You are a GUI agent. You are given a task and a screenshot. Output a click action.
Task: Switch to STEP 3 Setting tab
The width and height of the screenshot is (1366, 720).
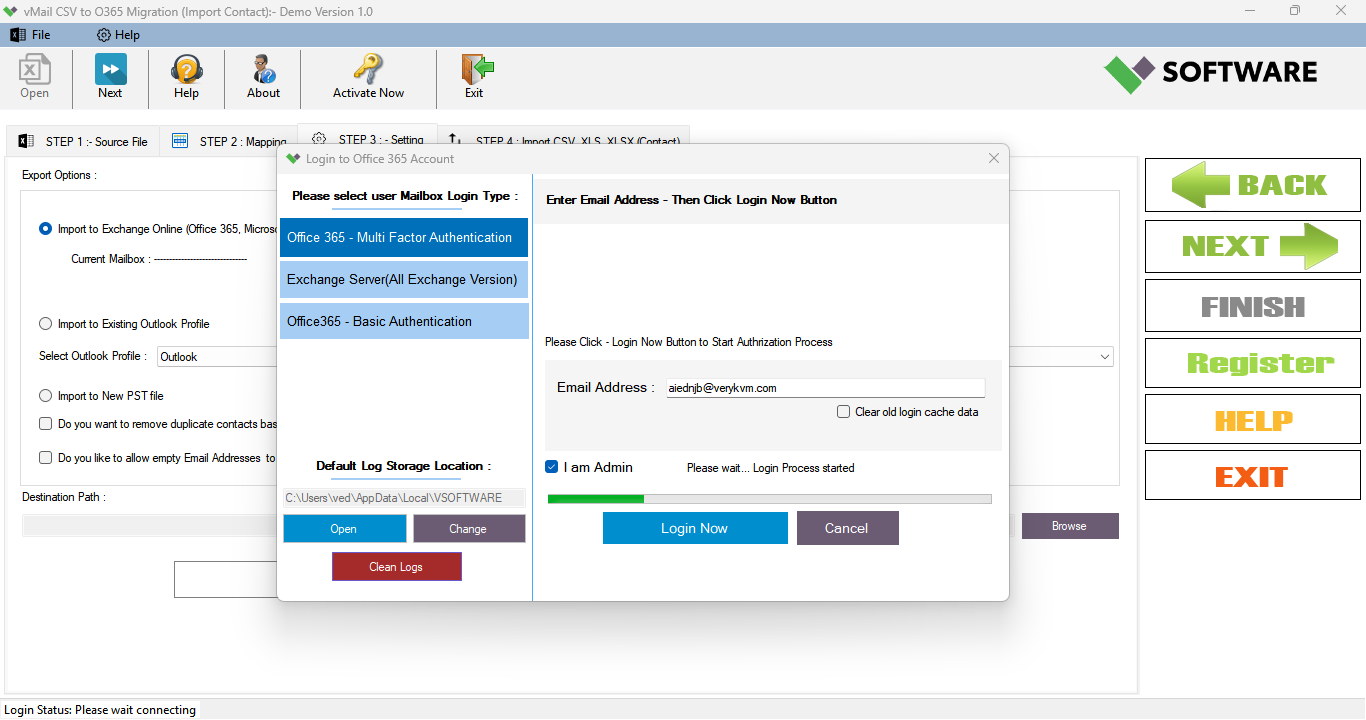coord(368,139)
